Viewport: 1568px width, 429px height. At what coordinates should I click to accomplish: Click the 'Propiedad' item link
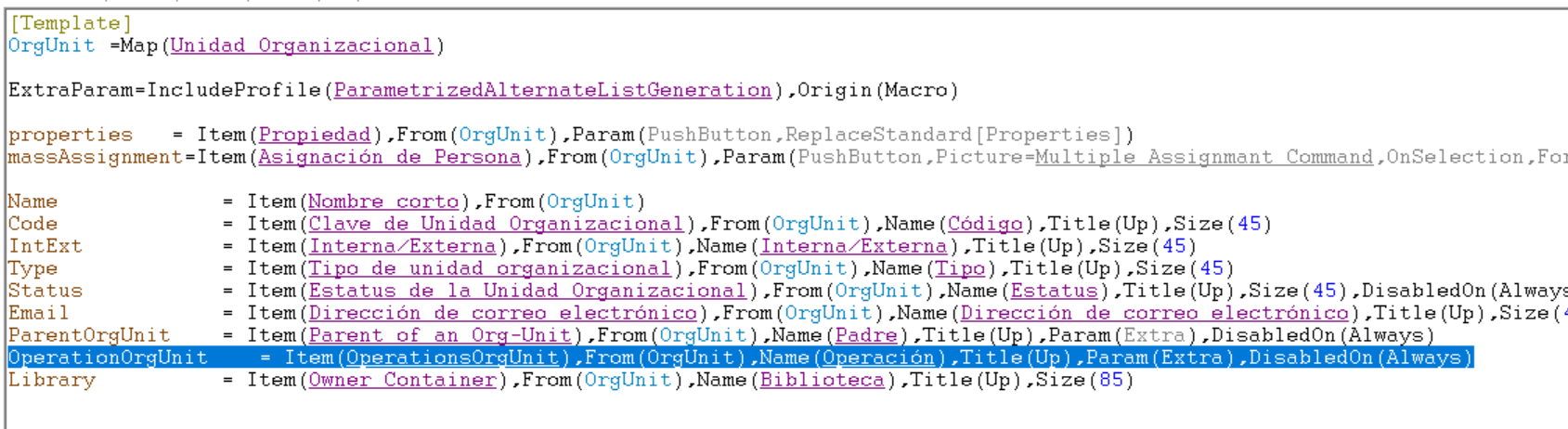tap(315, 135)
